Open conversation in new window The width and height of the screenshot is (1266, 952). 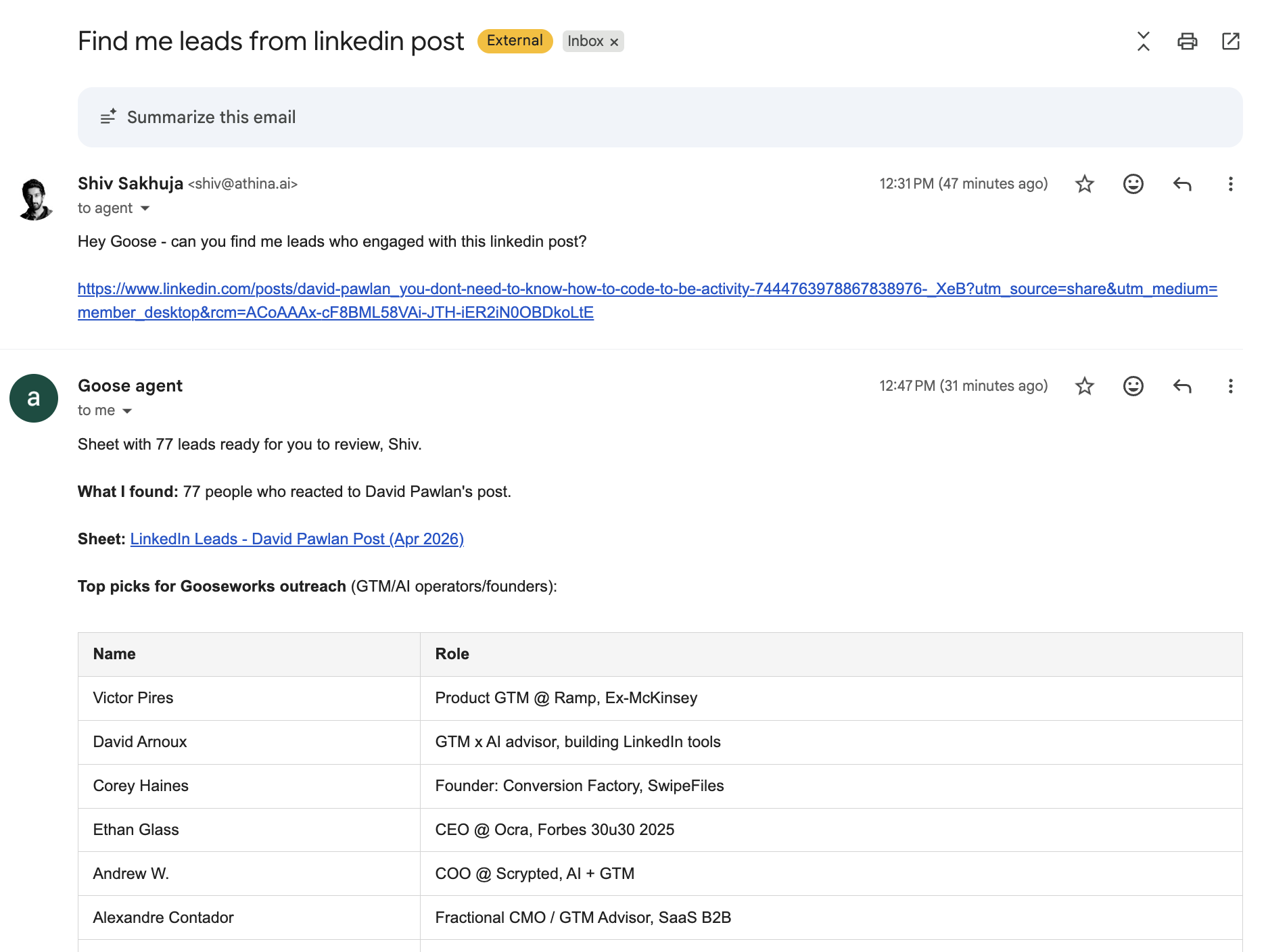coord(1231,41)
